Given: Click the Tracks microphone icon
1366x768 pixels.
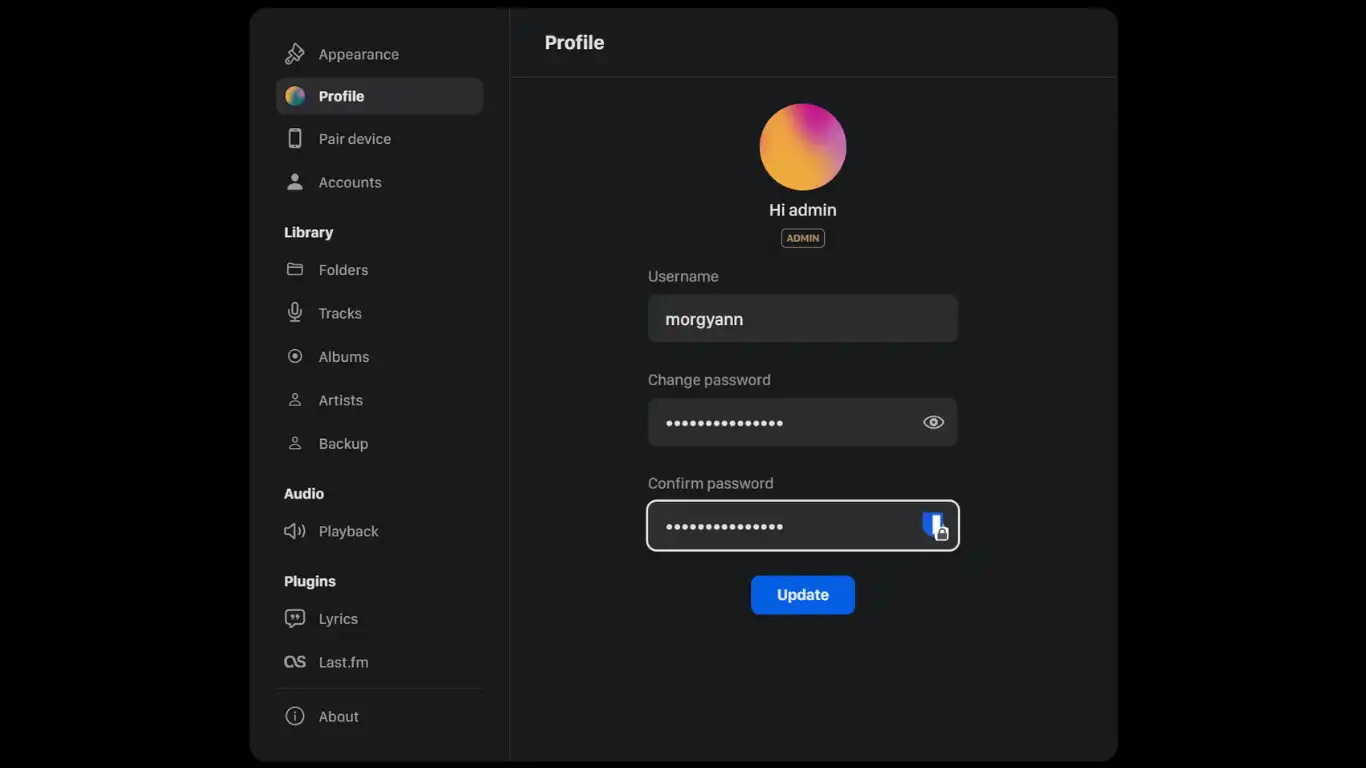Looking at the screenshot, I should pyautogui.click(x=294, y=313).
